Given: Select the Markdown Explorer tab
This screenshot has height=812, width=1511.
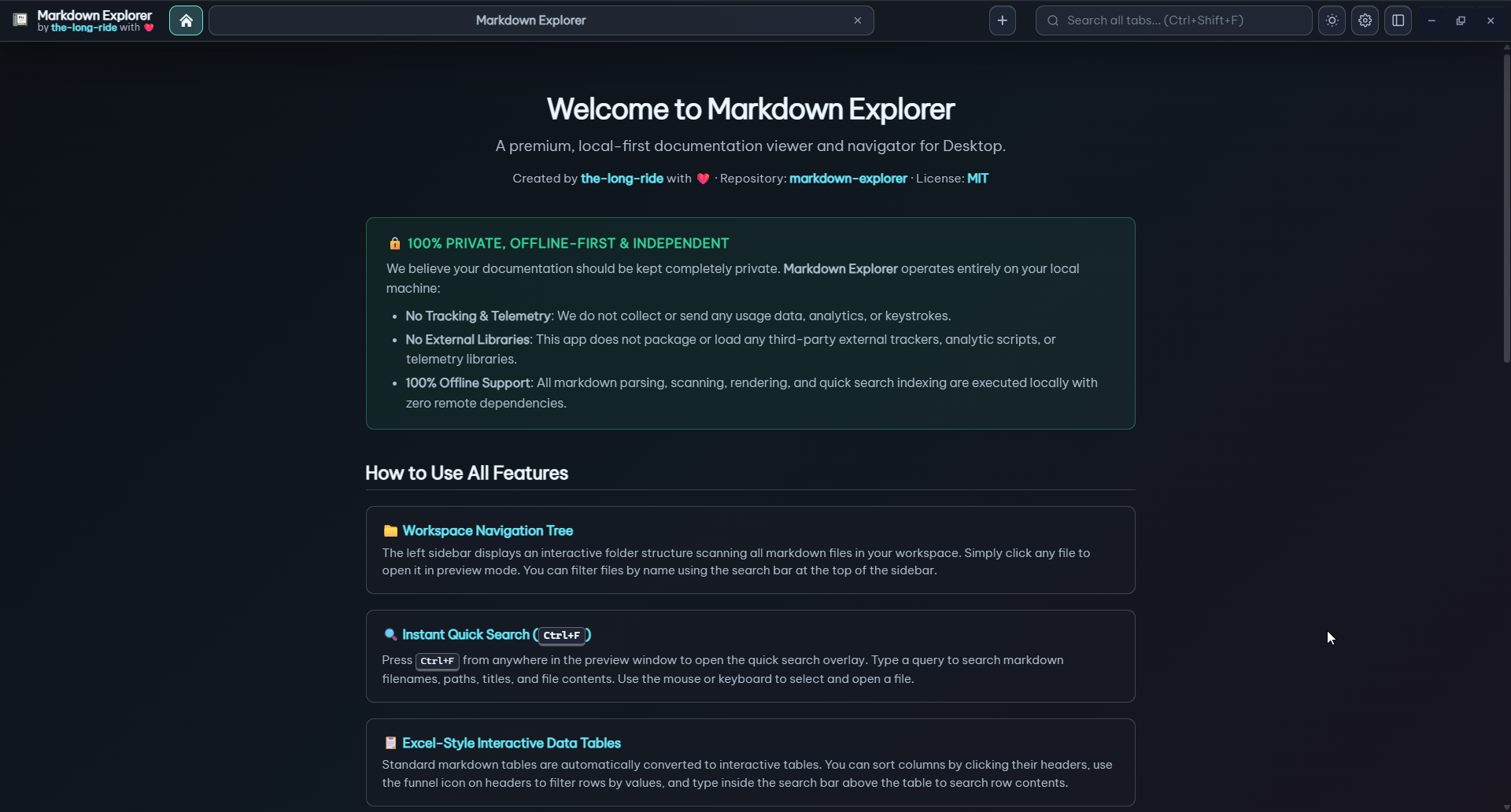Looking at the screenshot, I should 541,20.
